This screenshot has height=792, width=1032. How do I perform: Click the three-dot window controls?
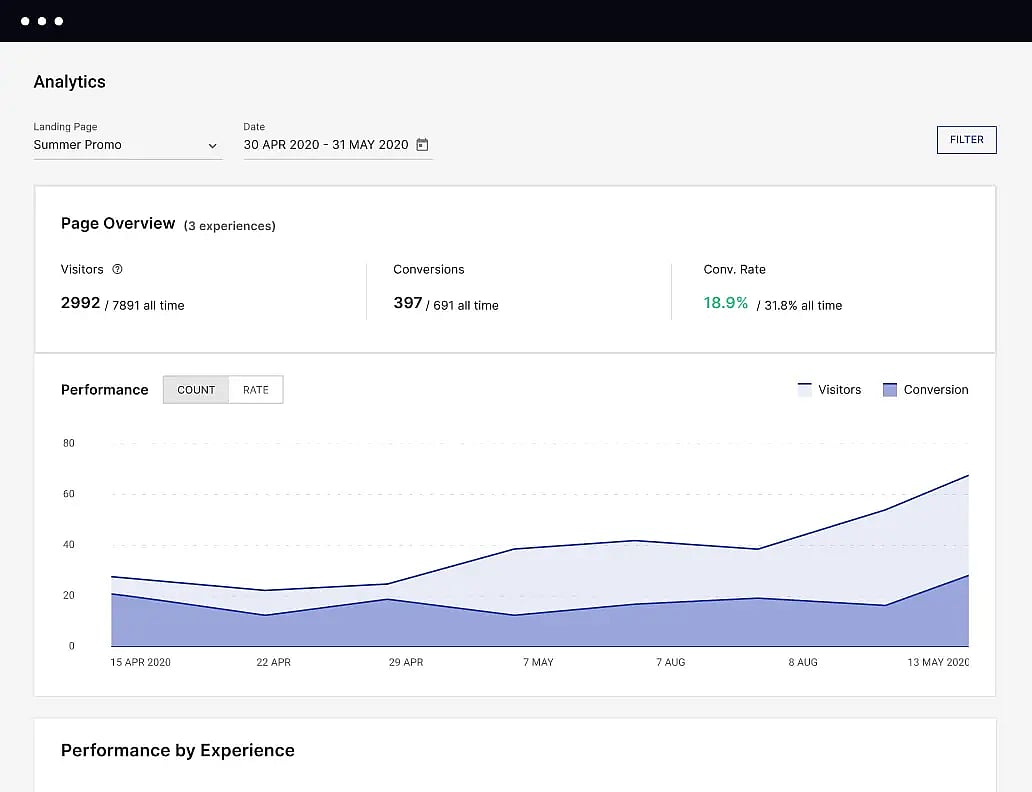(x=42, y=21)
